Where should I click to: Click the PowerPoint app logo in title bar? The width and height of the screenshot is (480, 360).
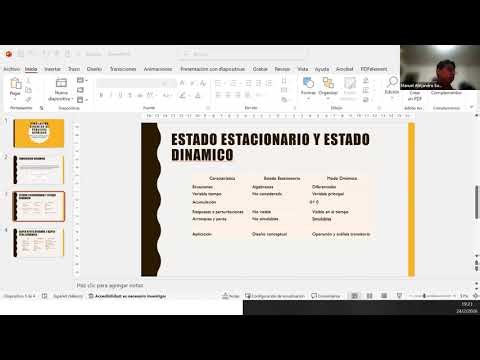9,54
